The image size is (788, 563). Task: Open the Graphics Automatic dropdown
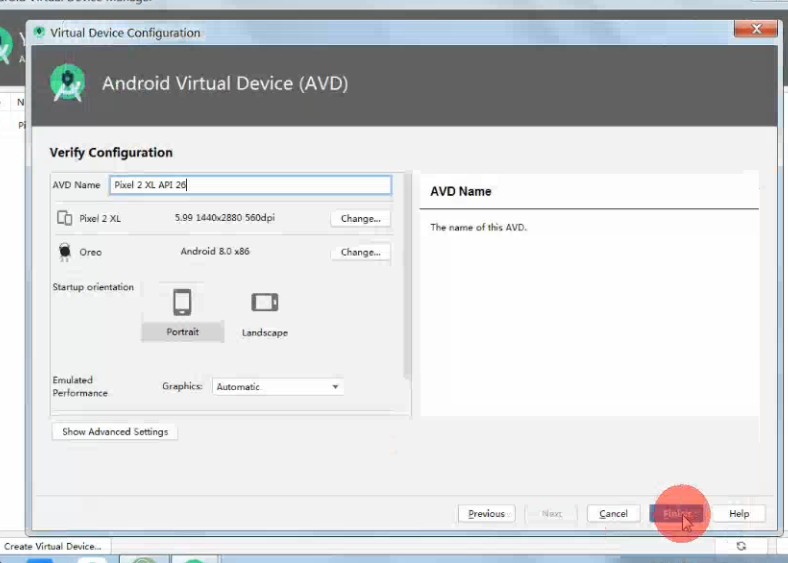pos(278,387)
